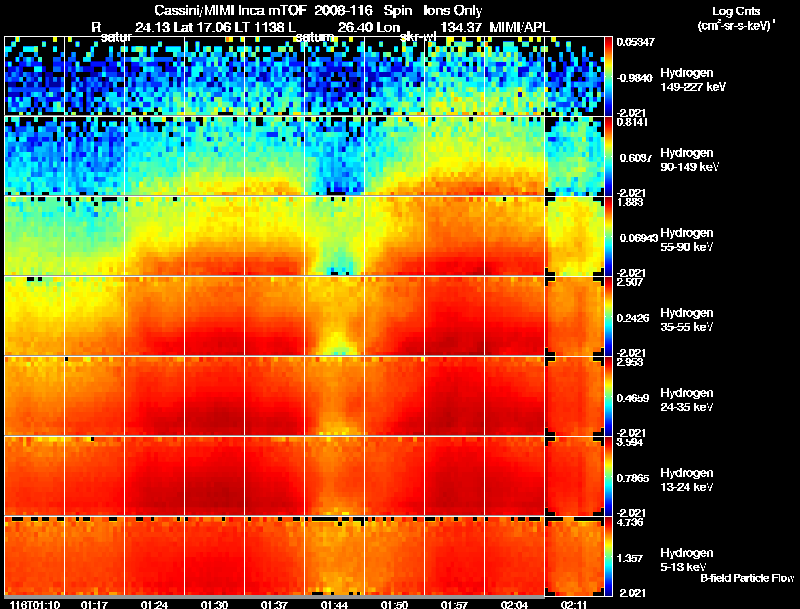This screenshot has height=609, width=800.
Task: Click the 116T01:10 panel in the 149-227 keV row
Action: (x=34, y=76)
